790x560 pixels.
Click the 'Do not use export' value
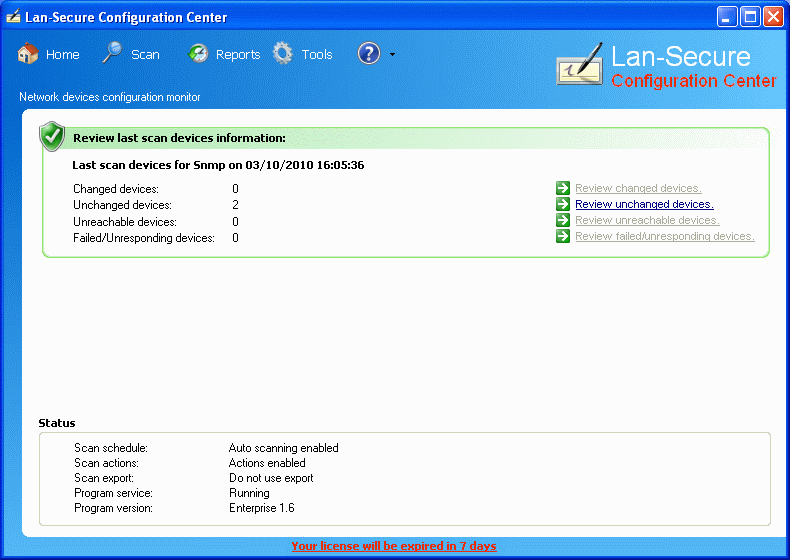pos(271,478)
